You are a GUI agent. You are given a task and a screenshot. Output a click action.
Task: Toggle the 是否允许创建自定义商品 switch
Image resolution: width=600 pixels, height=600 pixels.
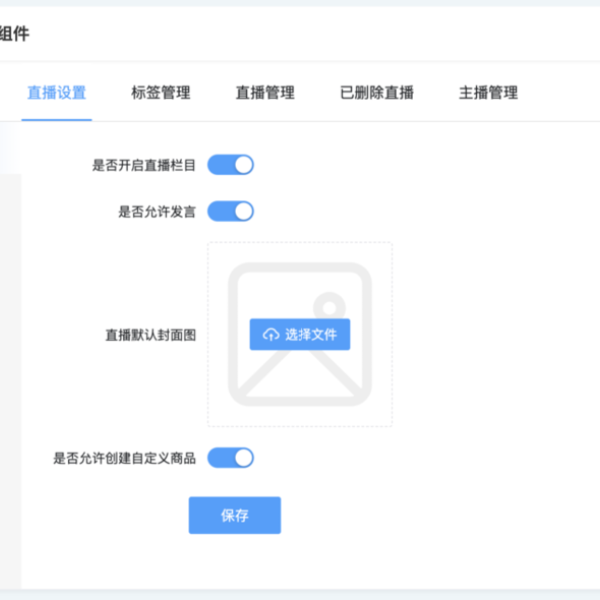click(x=230, y=458)
